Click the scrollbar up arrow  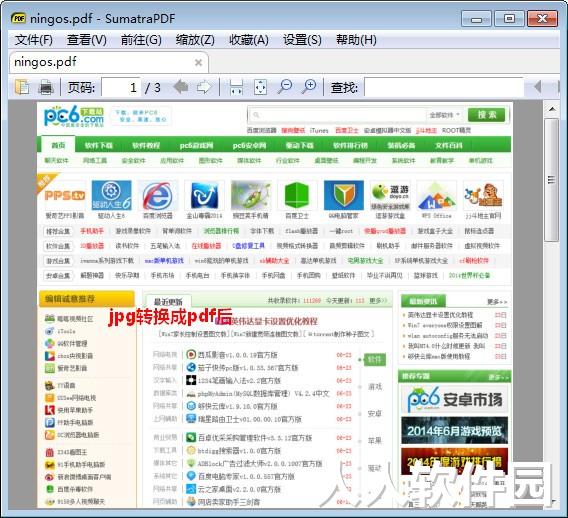pyautogui.click(x=552, y=109)
